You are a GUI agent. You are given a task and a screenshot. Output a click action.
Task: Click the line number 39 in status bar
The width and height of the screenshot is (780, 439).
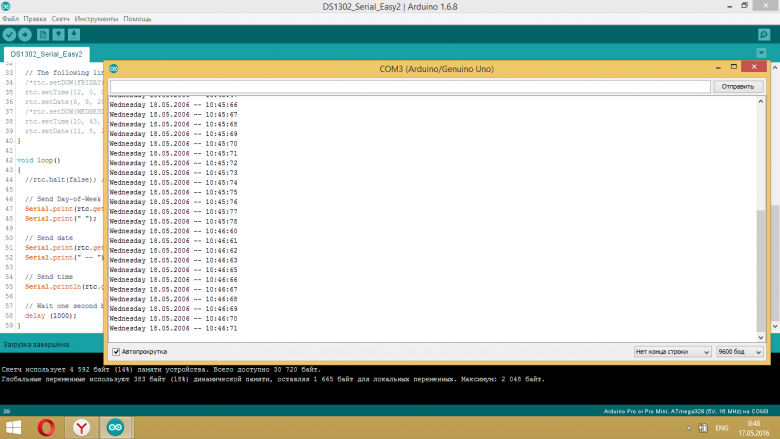[6, 411]
